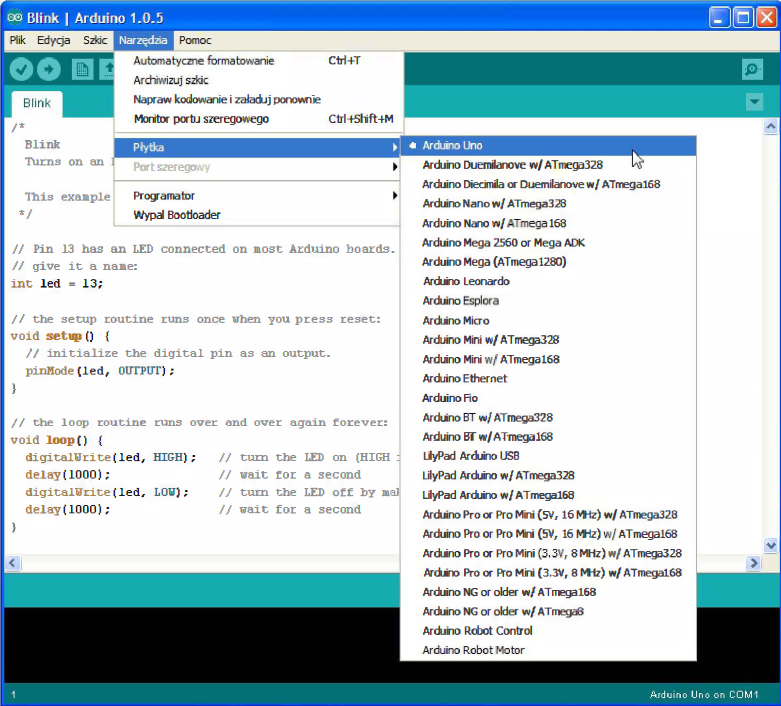This screenshot has width=781, height=706.
Task: Open Monitor portu szeregowego
Action: pos(258,119)
